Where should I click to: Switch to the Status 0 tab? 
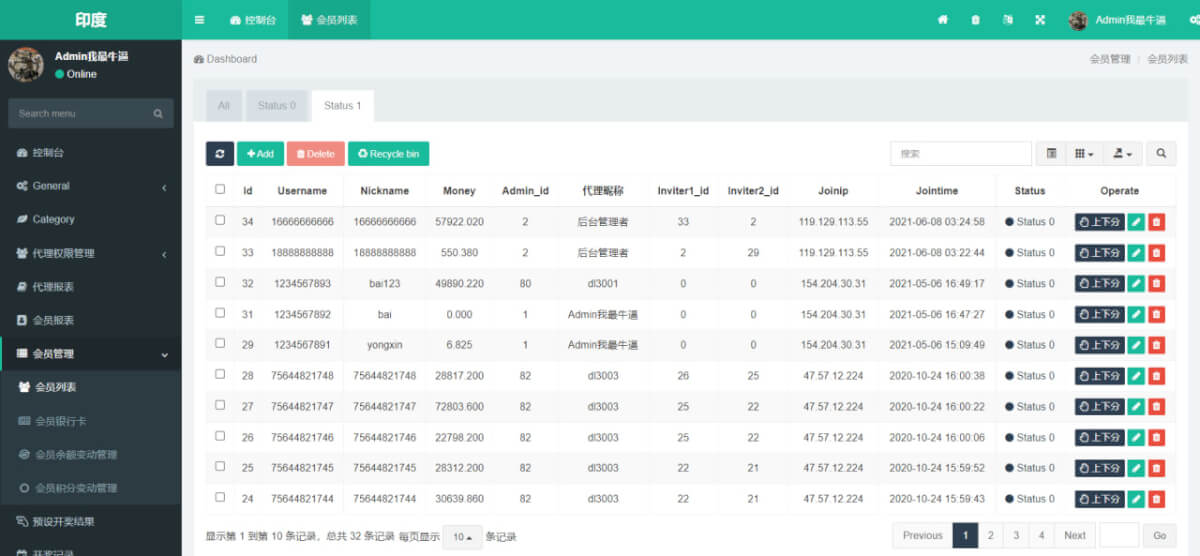coord(276,106)
